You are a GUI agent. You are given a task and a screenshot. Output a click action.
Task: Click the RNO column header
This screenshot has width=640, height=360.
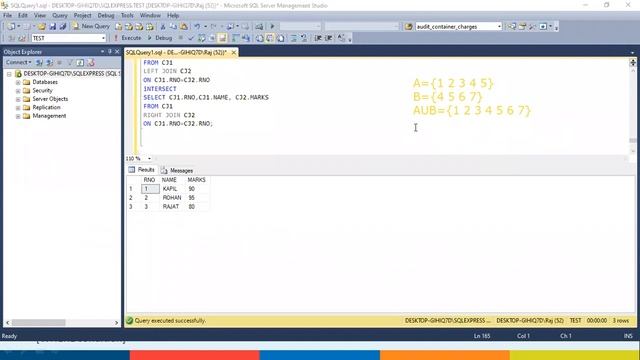click(149, 180)
